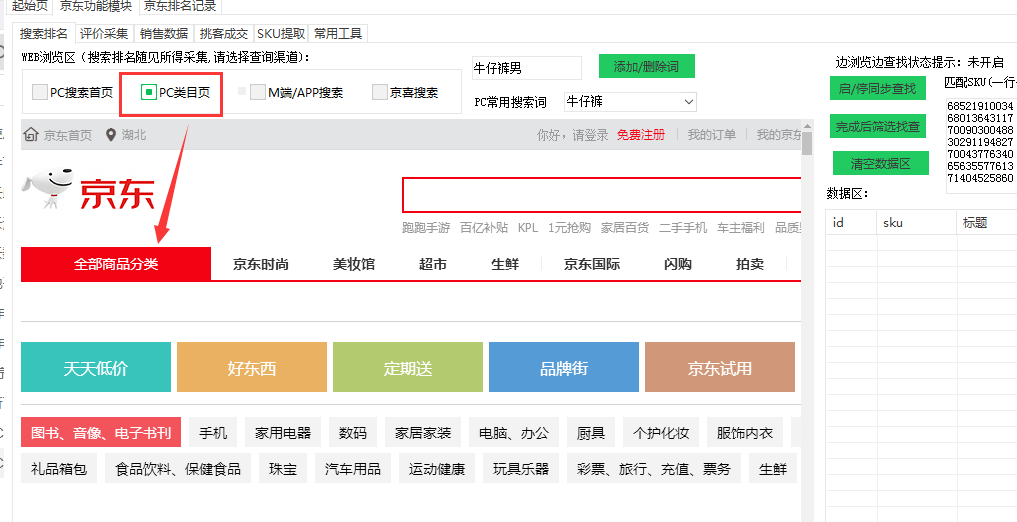Select the 珠宝 category
Image resolution: width=1017 pixels, height=522 pixels.
(x=283, y=469)
